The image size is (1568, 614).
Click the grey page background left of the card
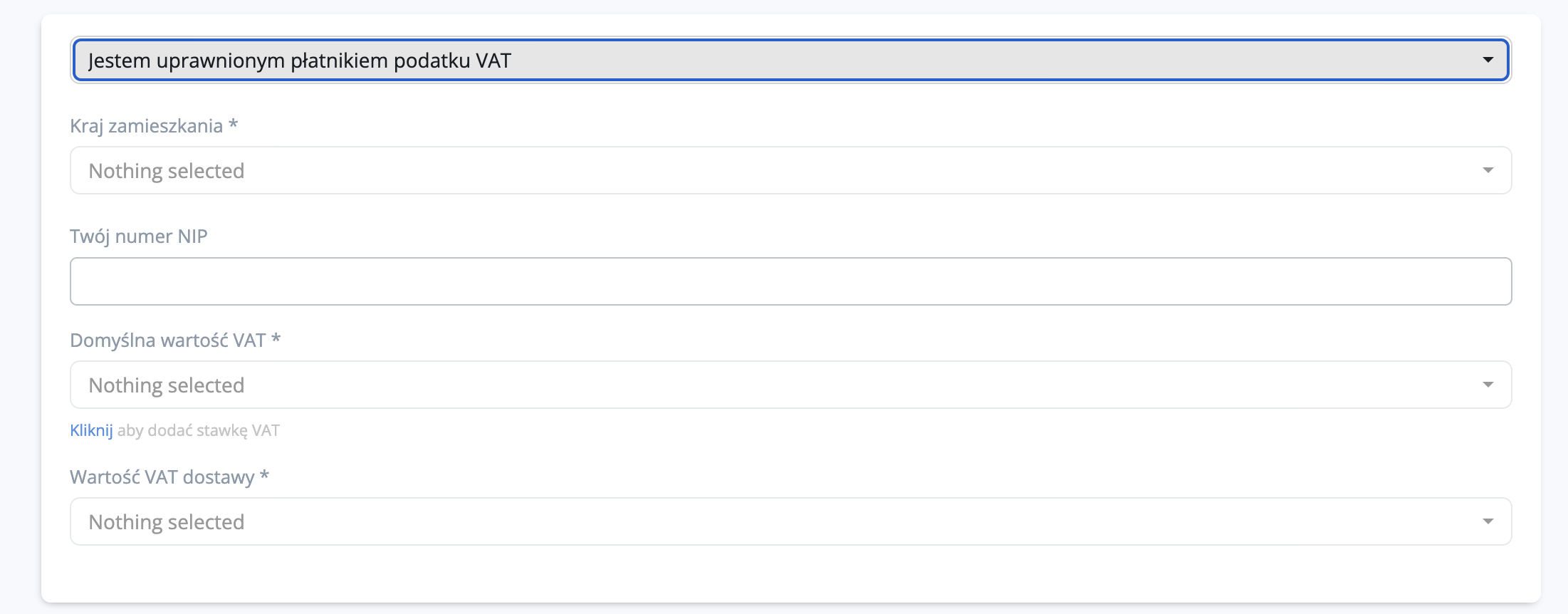tap(20, 306)
